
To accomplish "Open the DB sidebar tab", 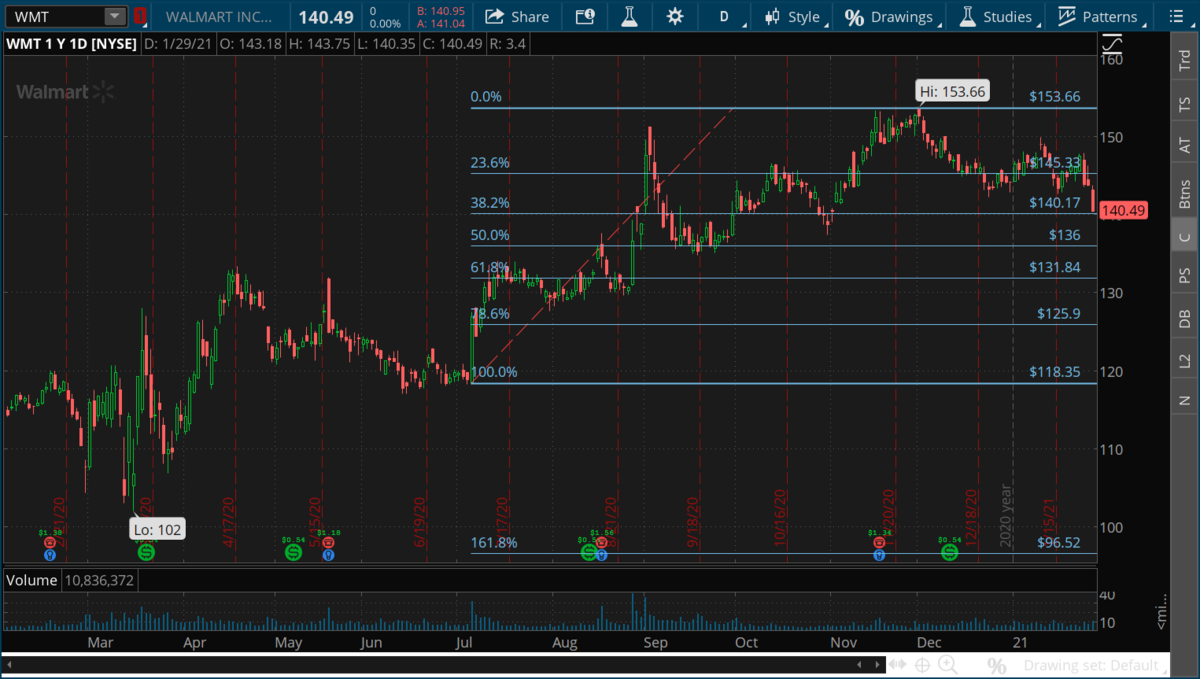I will coord(1185,318).
